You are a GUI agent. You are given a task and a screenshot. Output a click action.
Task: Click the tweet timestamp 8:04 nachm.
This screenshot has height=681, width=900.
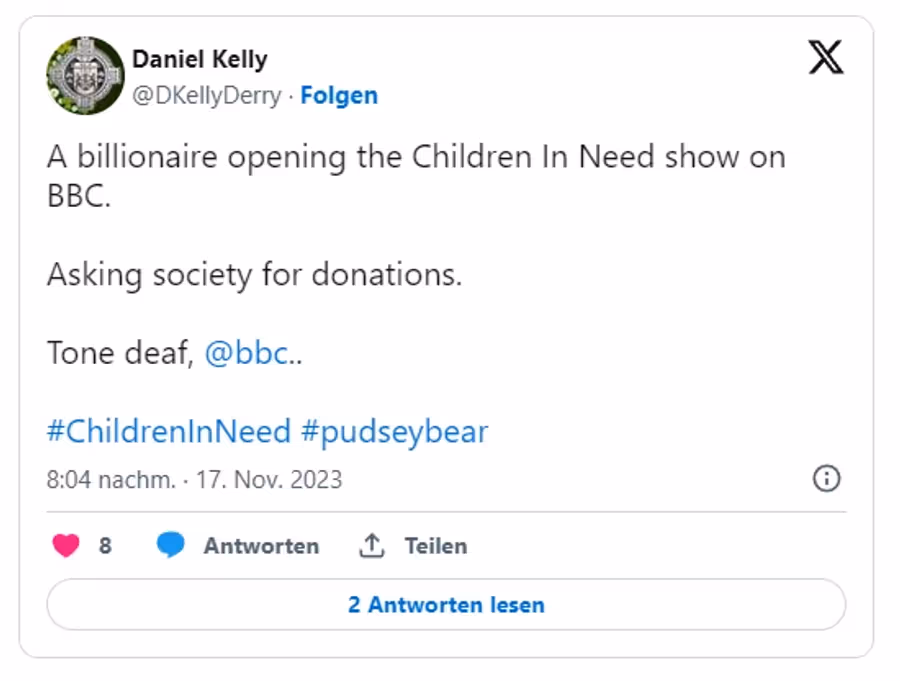tap(111, 479)
